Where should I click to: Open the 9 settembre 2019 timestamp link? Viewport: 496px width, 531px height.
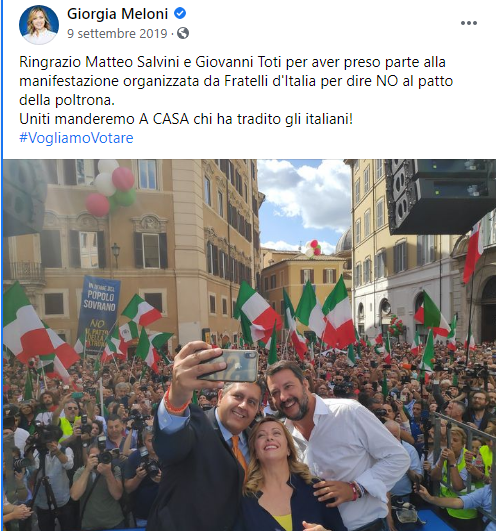coord(117,34)
